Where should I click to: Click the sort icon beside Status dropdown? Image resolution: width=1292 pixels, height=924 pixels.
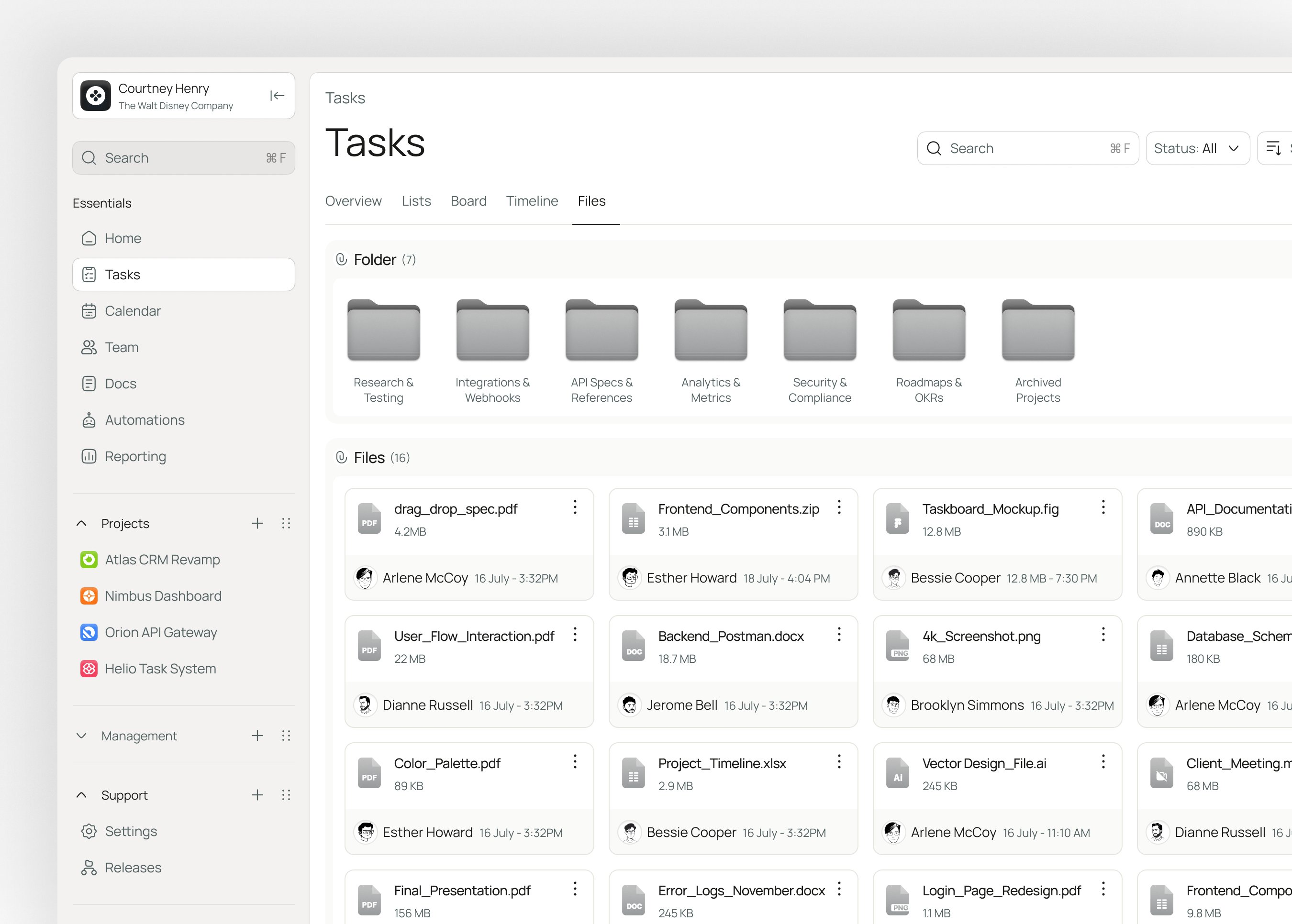pyautogui.click(x=1273, y=148)
